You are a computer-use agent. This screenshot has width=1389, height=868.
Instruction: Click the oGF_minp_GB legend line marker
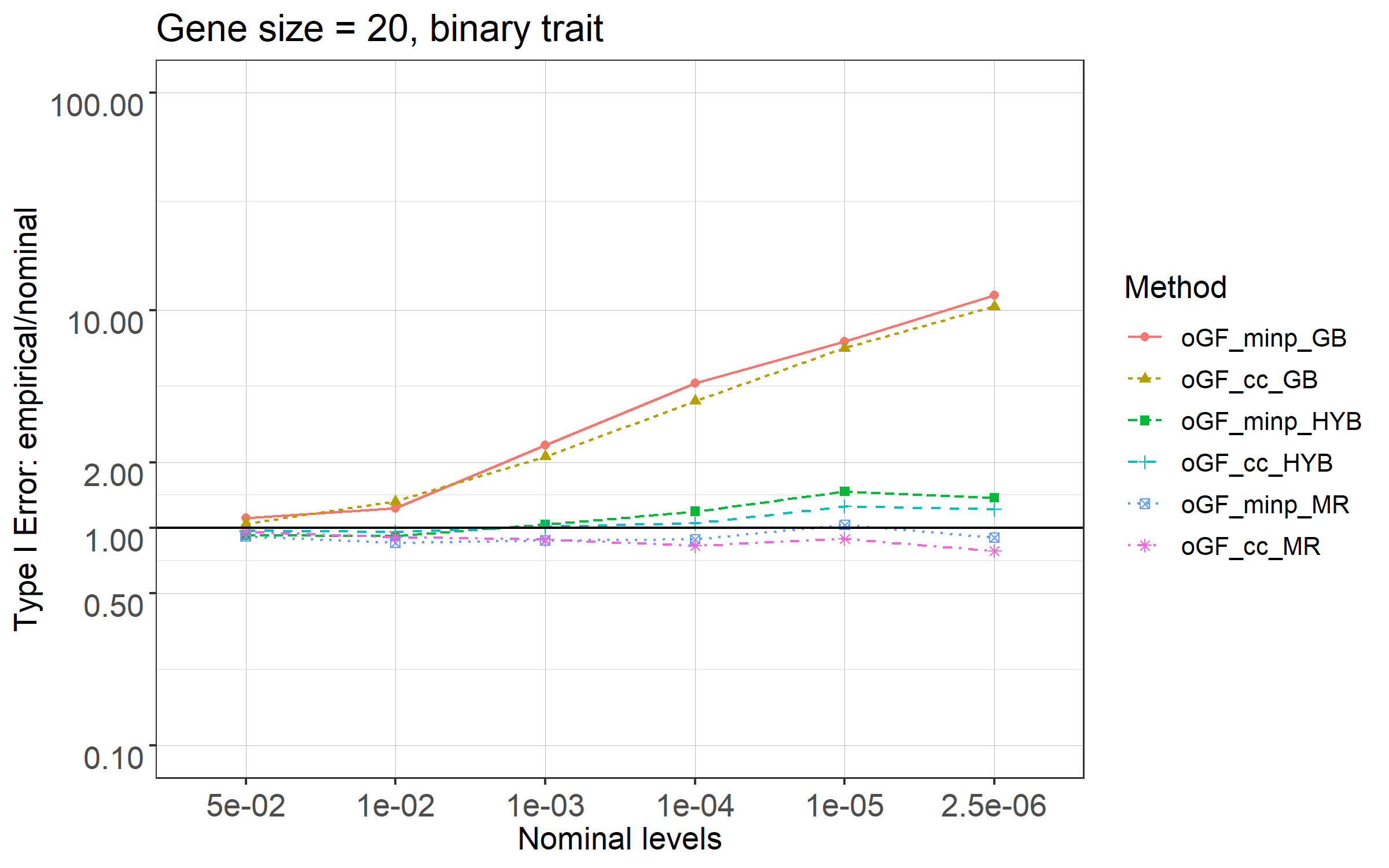(x=1144, y=337)
